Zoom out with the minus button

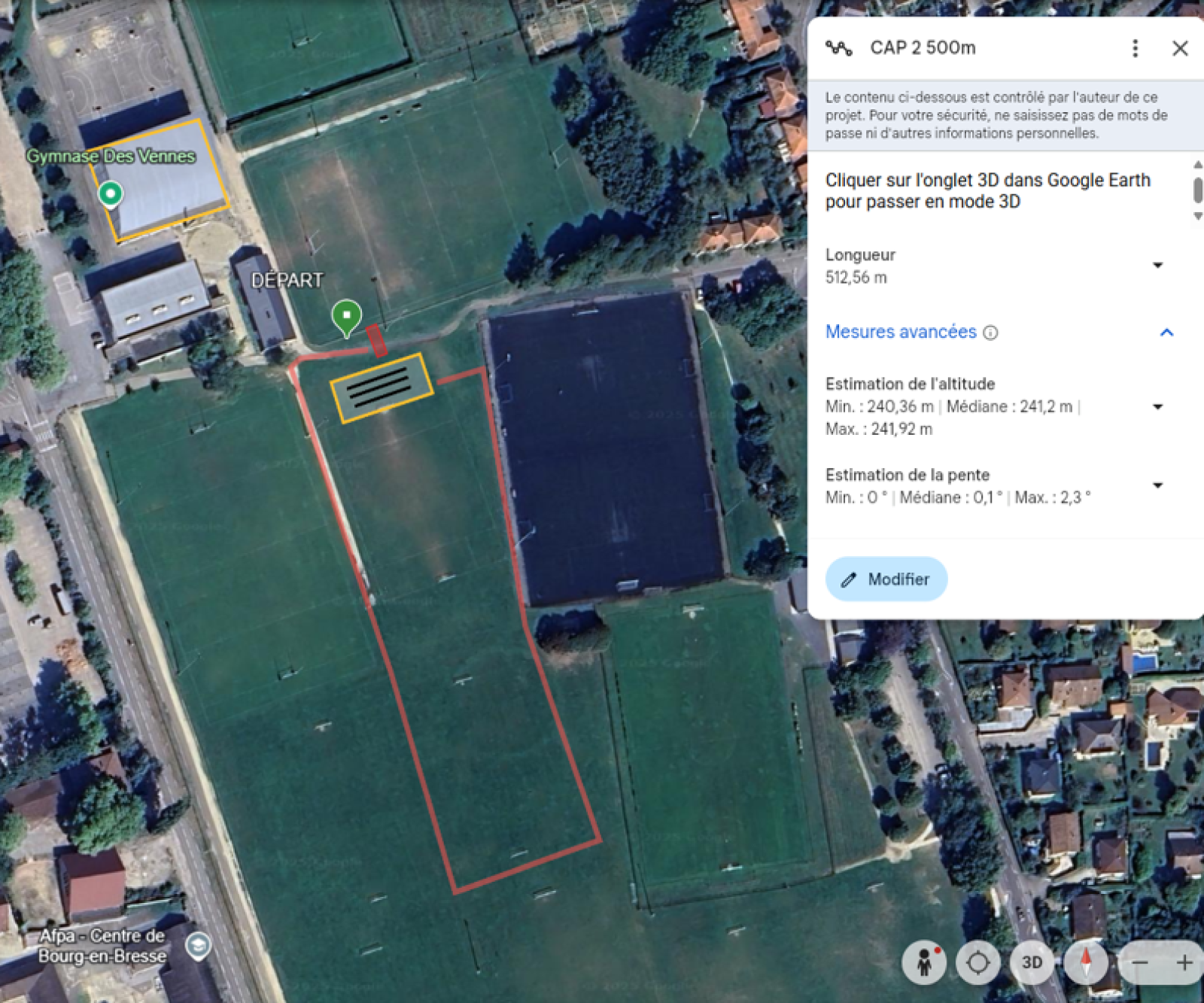pyautogui.click(x=1140, y=962)
